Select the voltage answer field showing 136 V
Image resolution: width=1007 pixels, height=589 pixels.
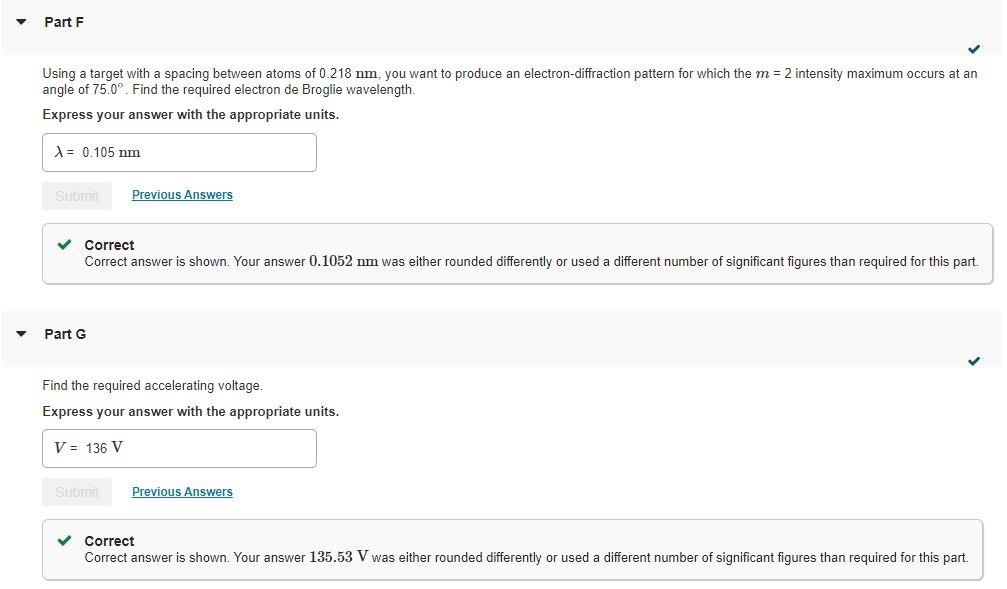tap(179, 448)
